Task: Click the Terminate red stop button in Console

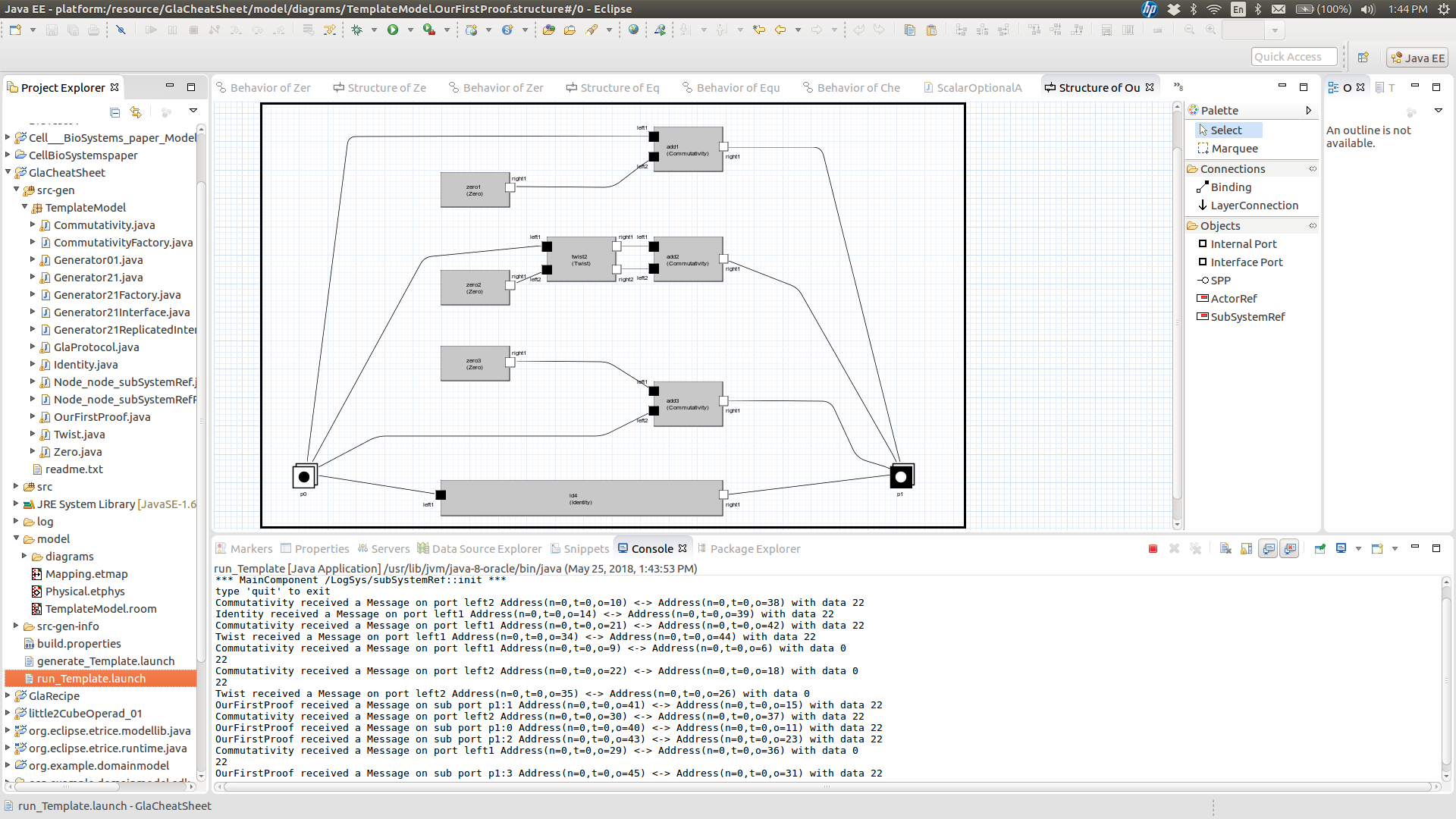Action: coord(1153,549)
